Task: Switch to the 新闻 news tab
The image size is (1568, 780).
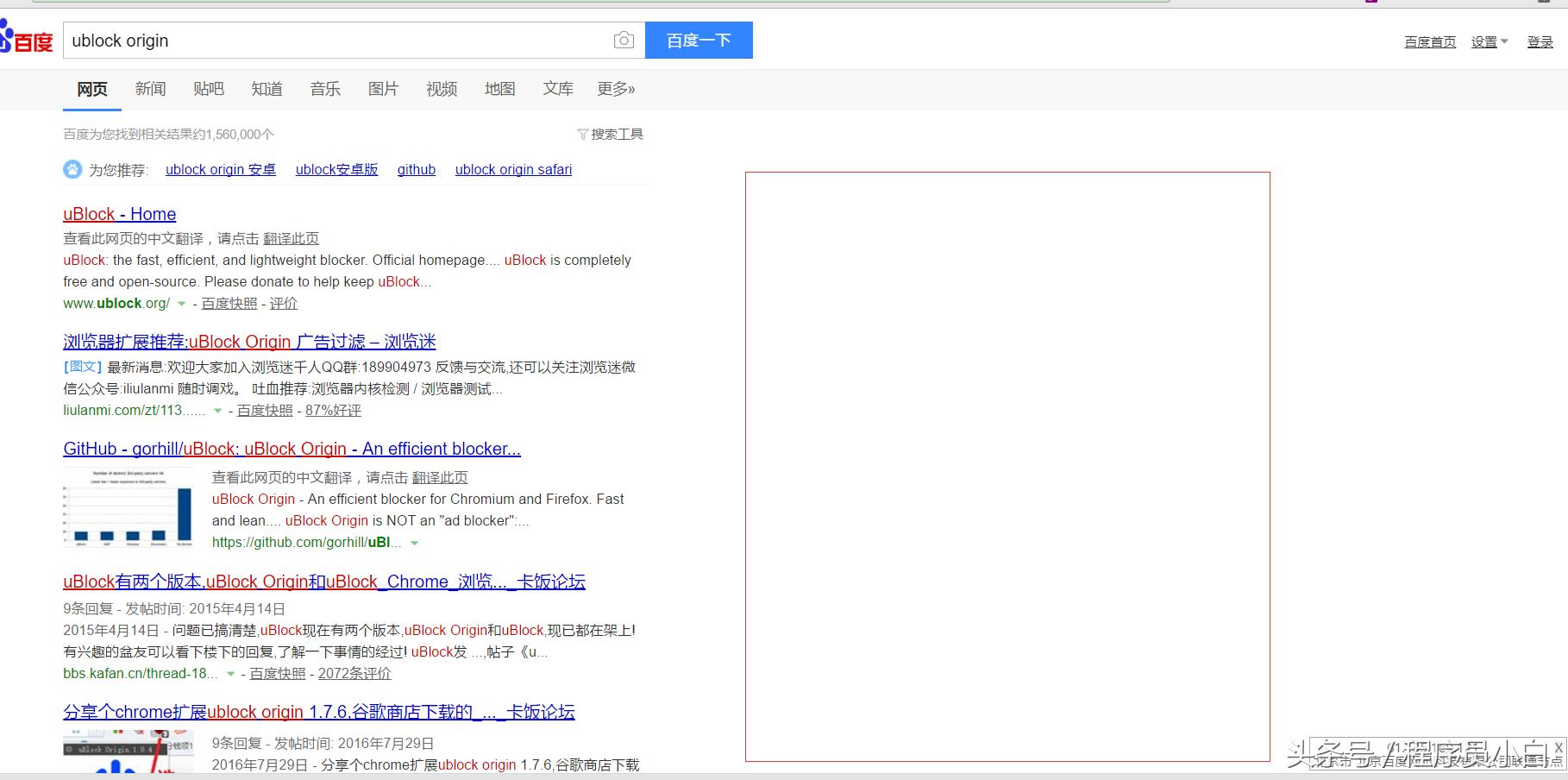Action: coord(150,89)
